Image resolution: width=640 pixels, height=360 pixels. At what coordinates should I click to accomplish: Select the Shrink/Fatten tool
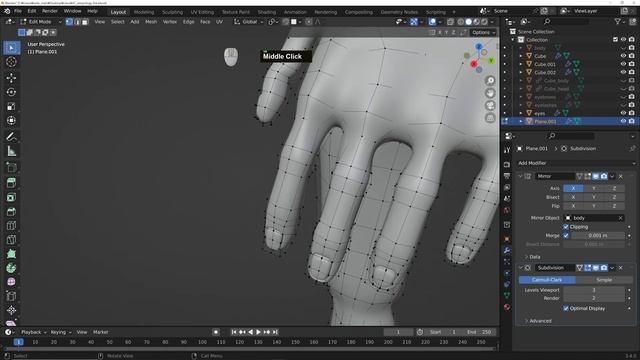(11, 310)
